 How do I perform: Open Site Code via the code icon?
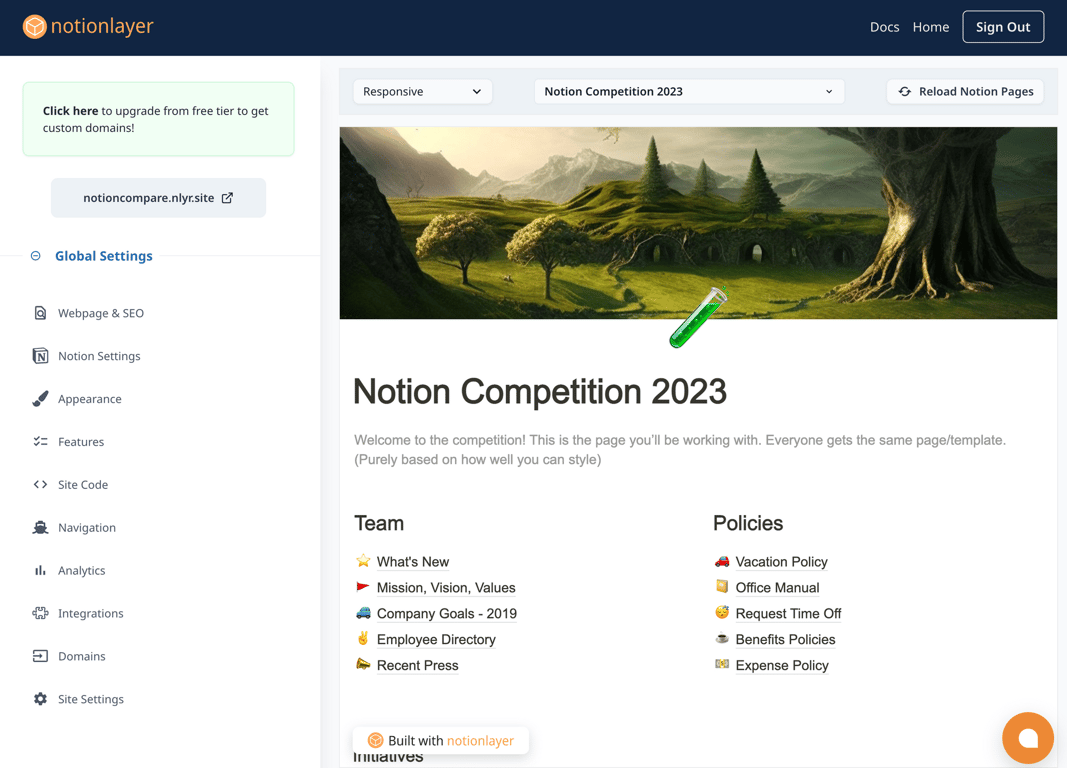40,484
